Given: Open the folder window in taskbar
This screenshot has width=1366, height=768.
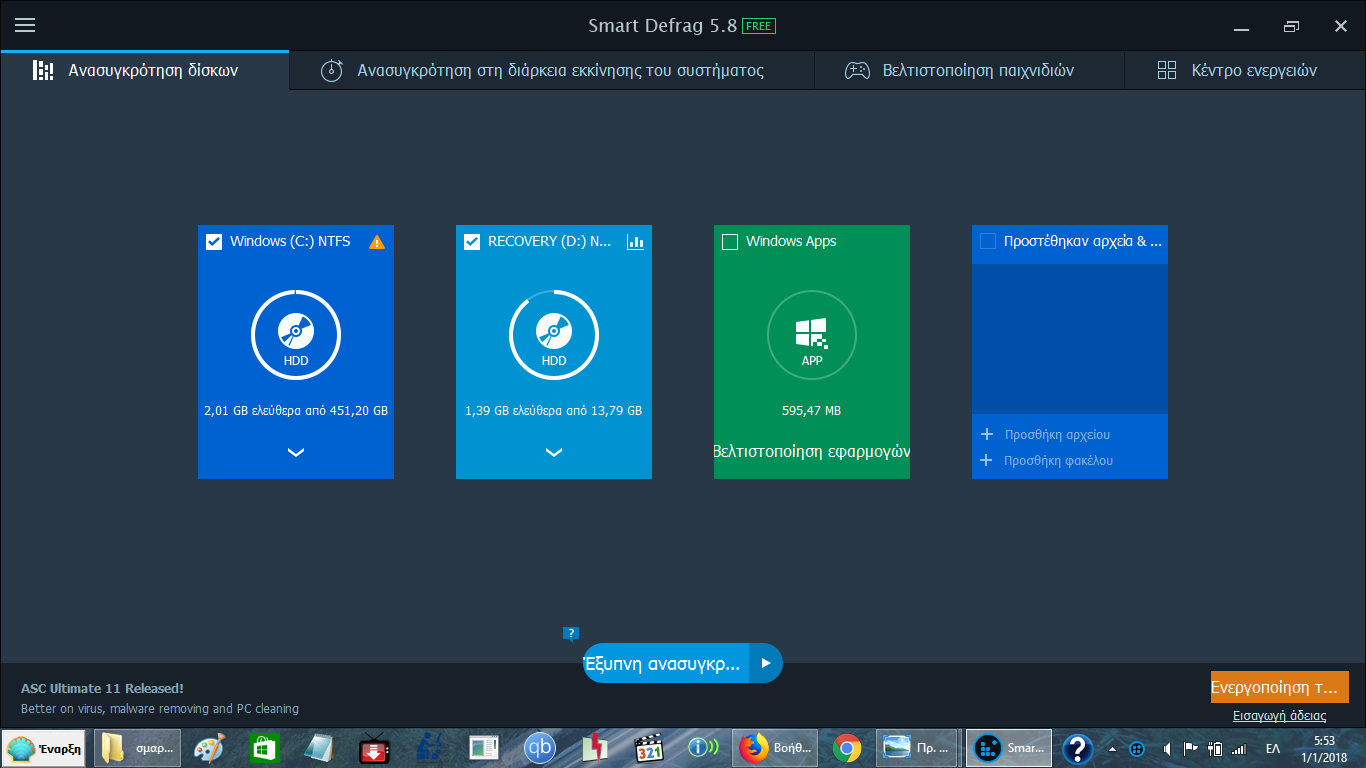Looking at the screenshot, I should 138,748.
